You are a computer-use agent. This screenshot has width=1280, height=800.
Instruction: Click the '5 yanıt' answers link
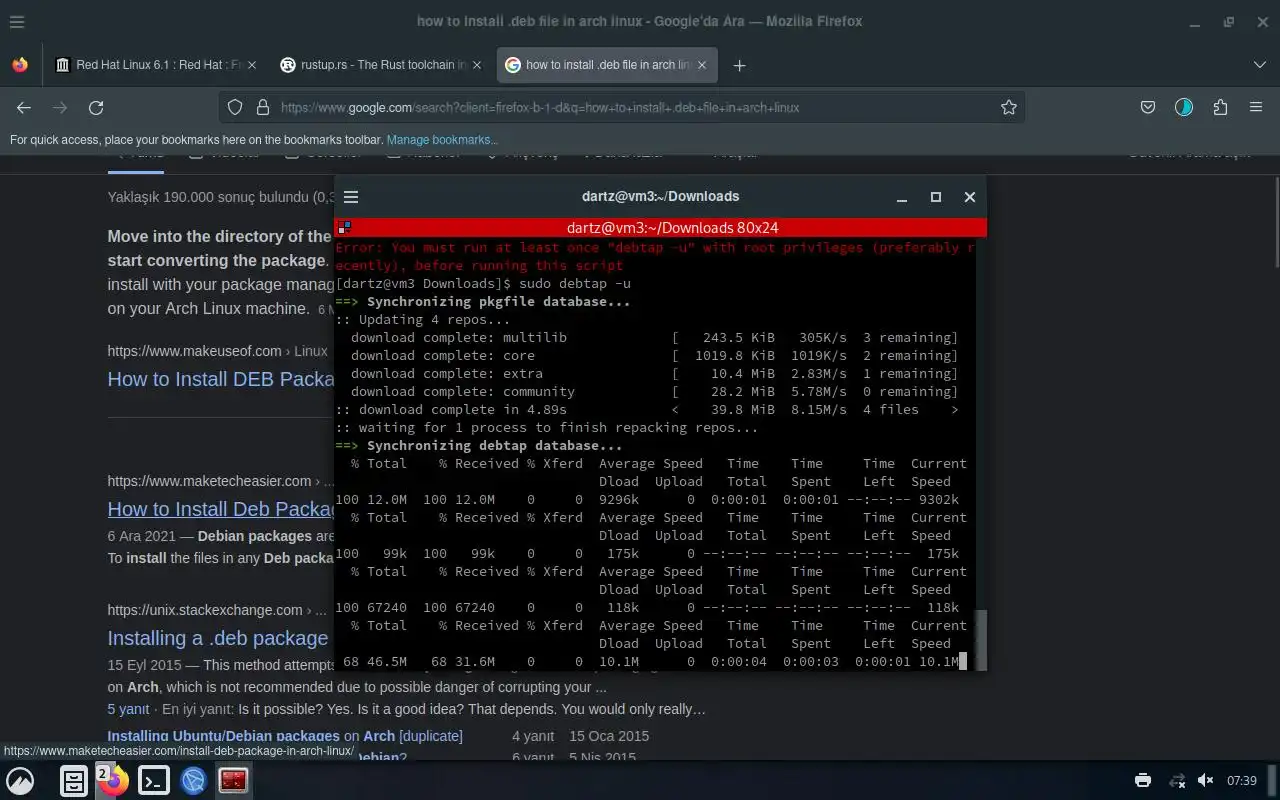coord(128,709)
